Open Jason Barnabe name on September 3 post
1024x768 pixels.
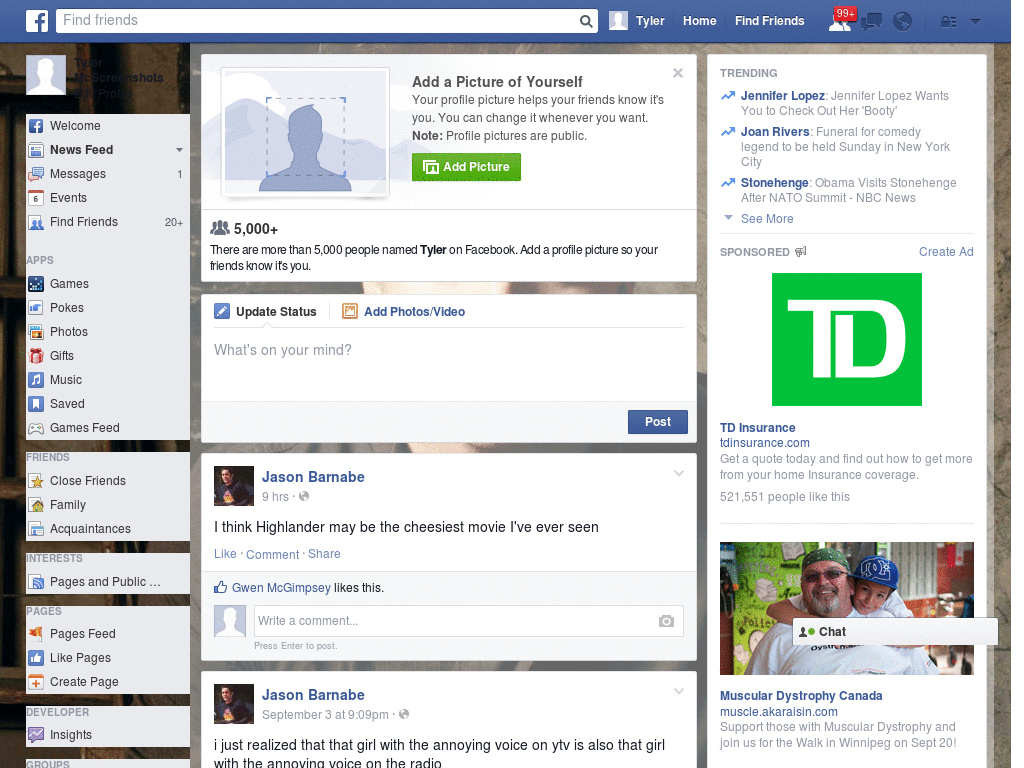pos(313,696)
